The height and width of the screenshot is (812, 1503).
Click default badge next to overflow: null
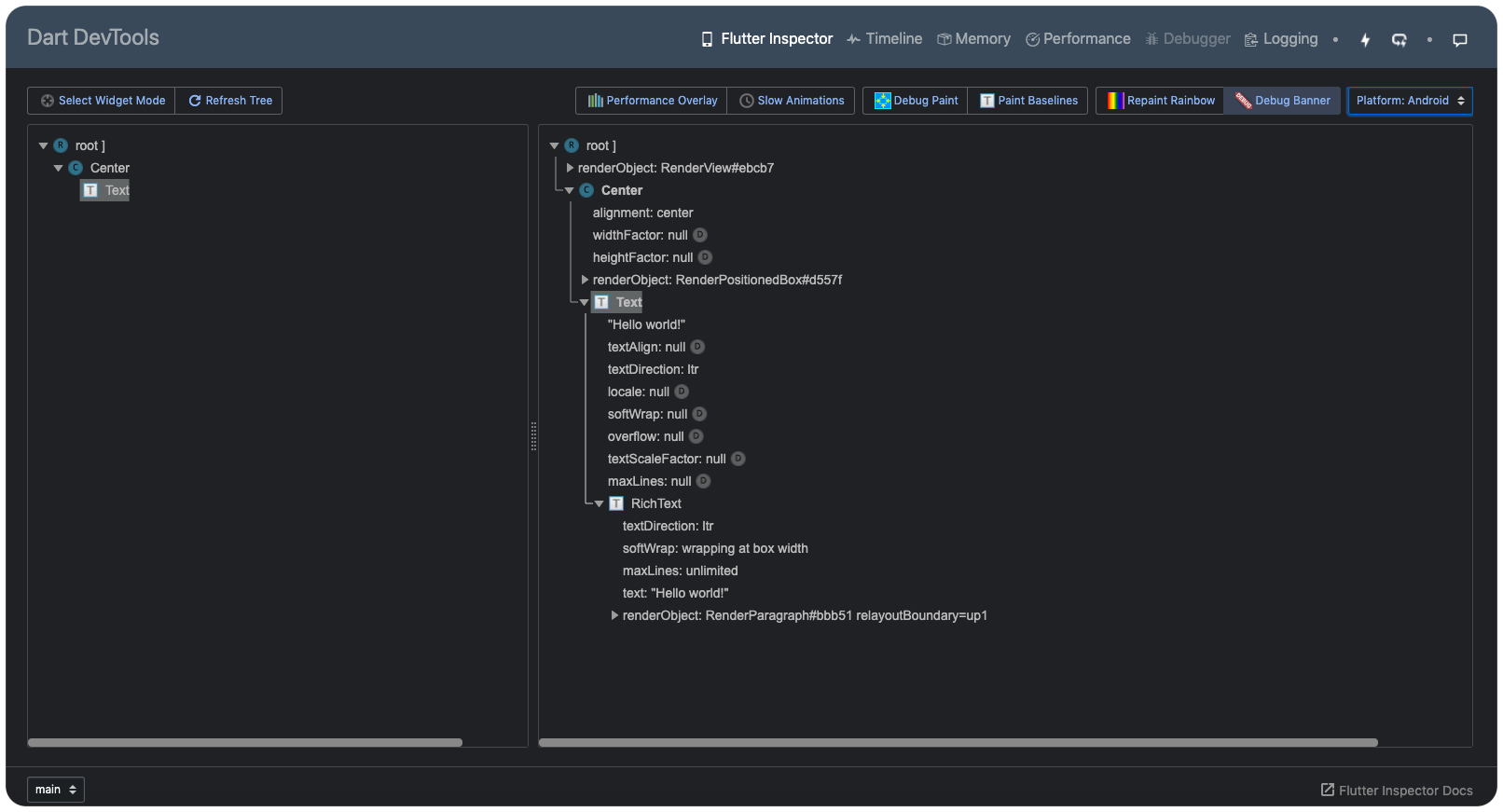pos(696,436)
